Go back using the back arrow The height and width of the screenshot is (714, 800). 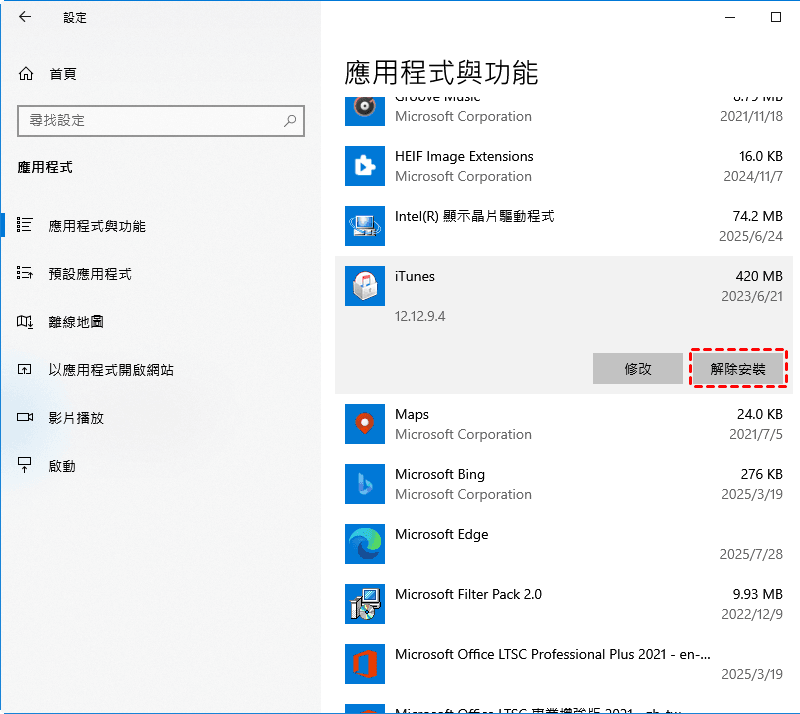(24, 17)
